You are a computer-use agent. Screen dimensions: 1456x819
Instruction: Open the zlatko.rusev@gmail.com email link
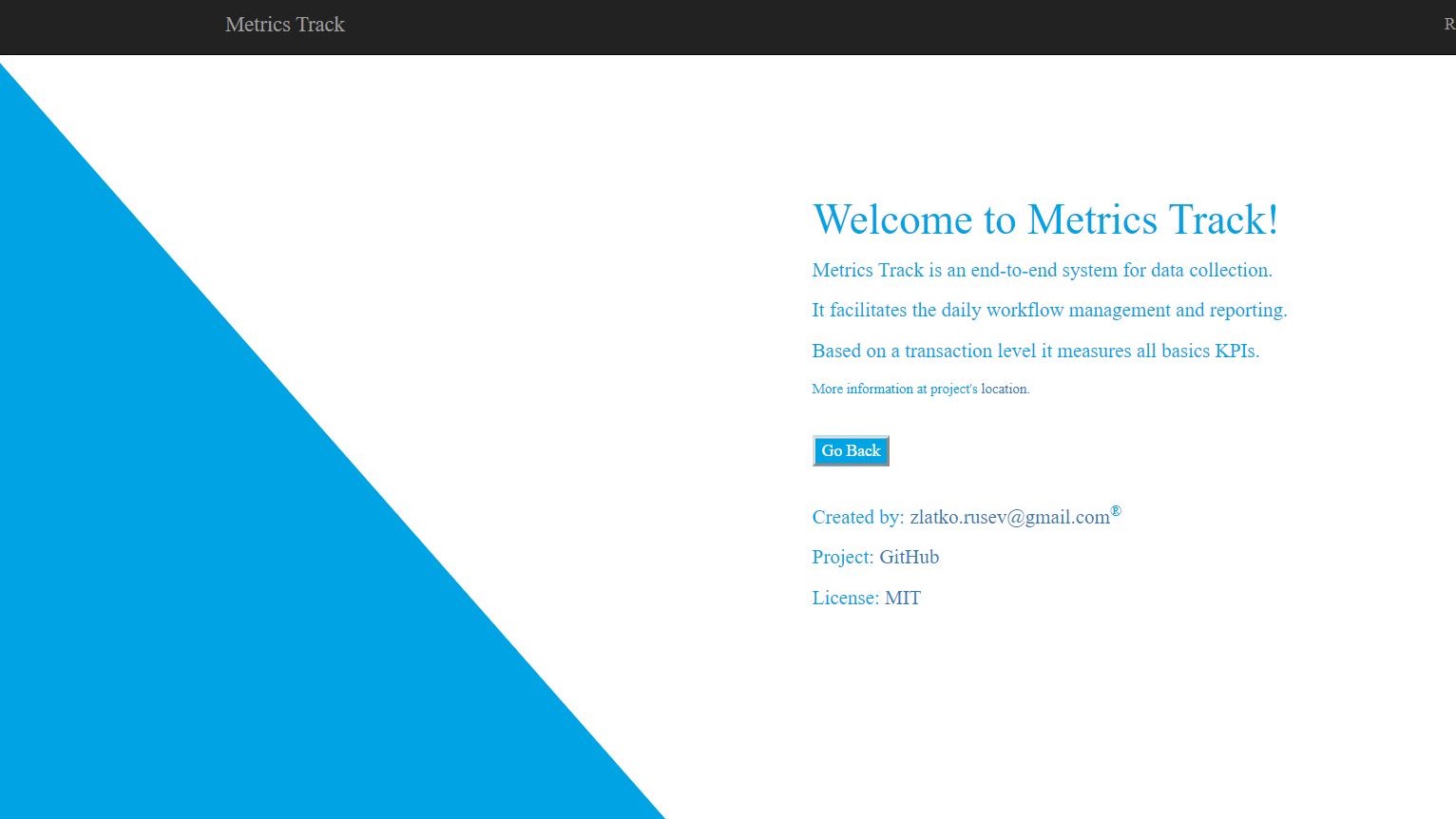pos(1009,517)
